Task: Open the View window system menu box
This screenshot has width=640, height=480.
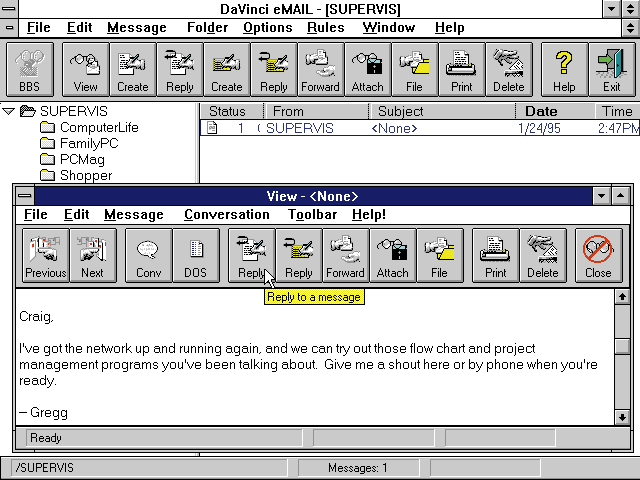Action: click(x=24, y=196)
